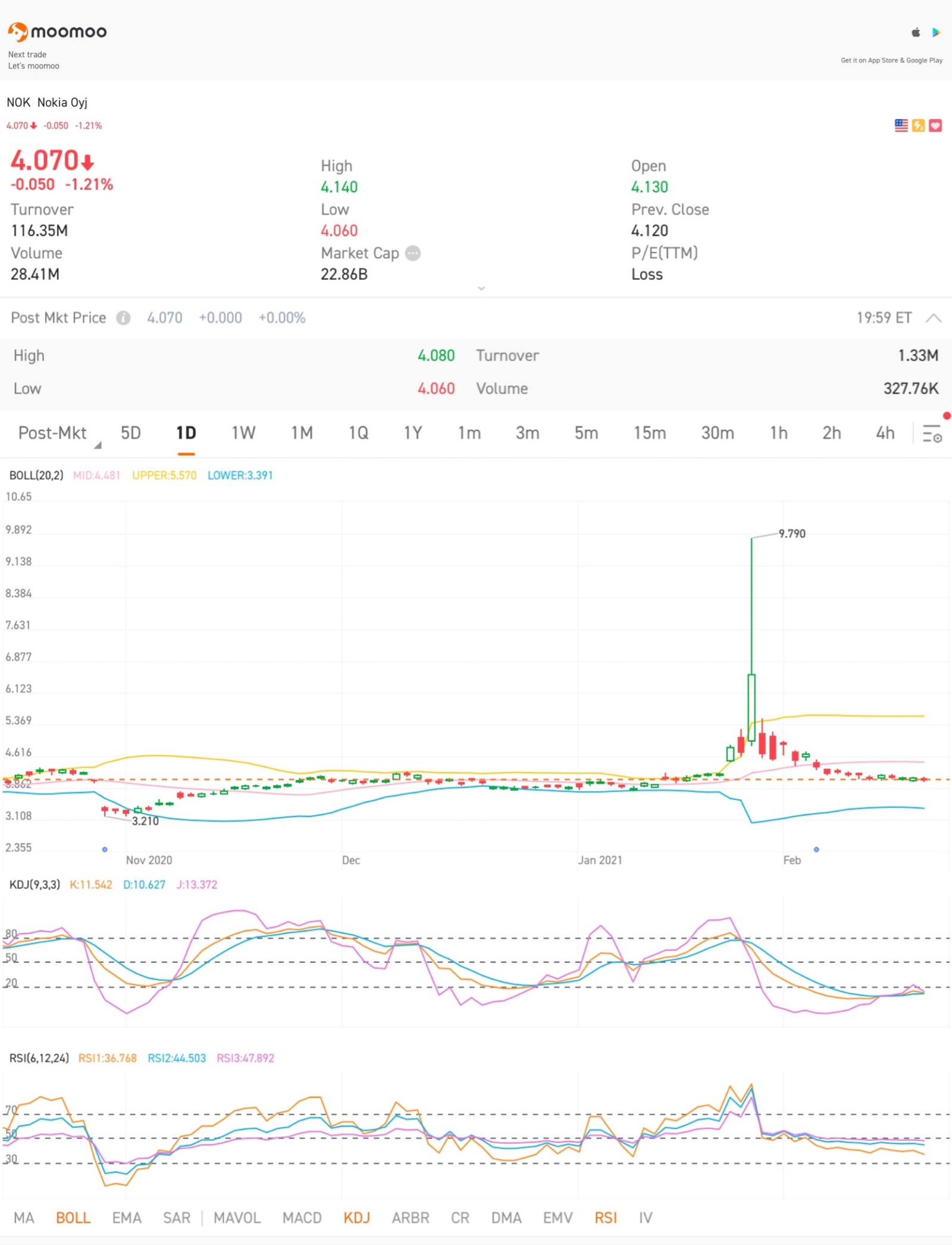
Task: Select the 15m interval tab
Action: 650,433
